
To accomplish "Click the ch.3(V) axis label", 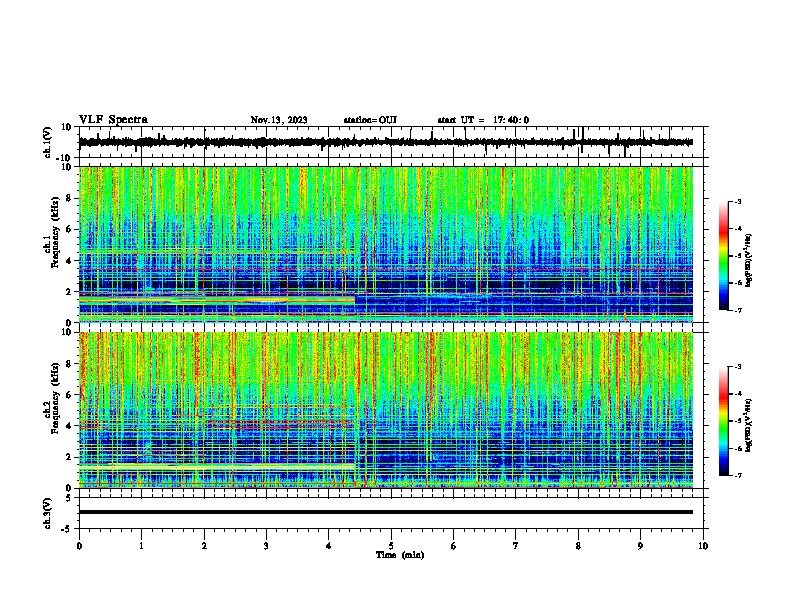I will 48,513.
